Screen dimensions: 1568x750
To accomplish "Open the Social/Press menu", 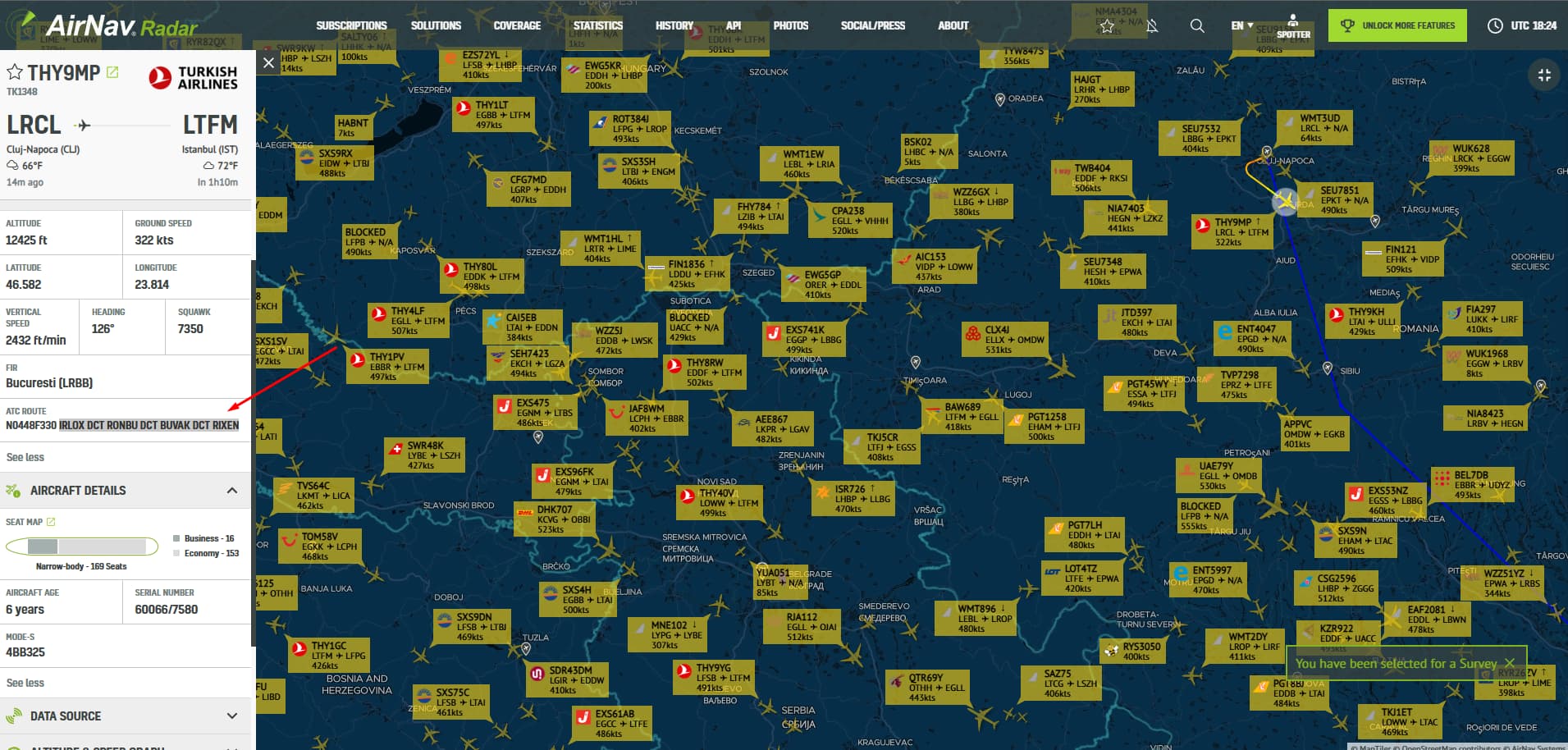I will pyautogui.click(x=873, y=26).
